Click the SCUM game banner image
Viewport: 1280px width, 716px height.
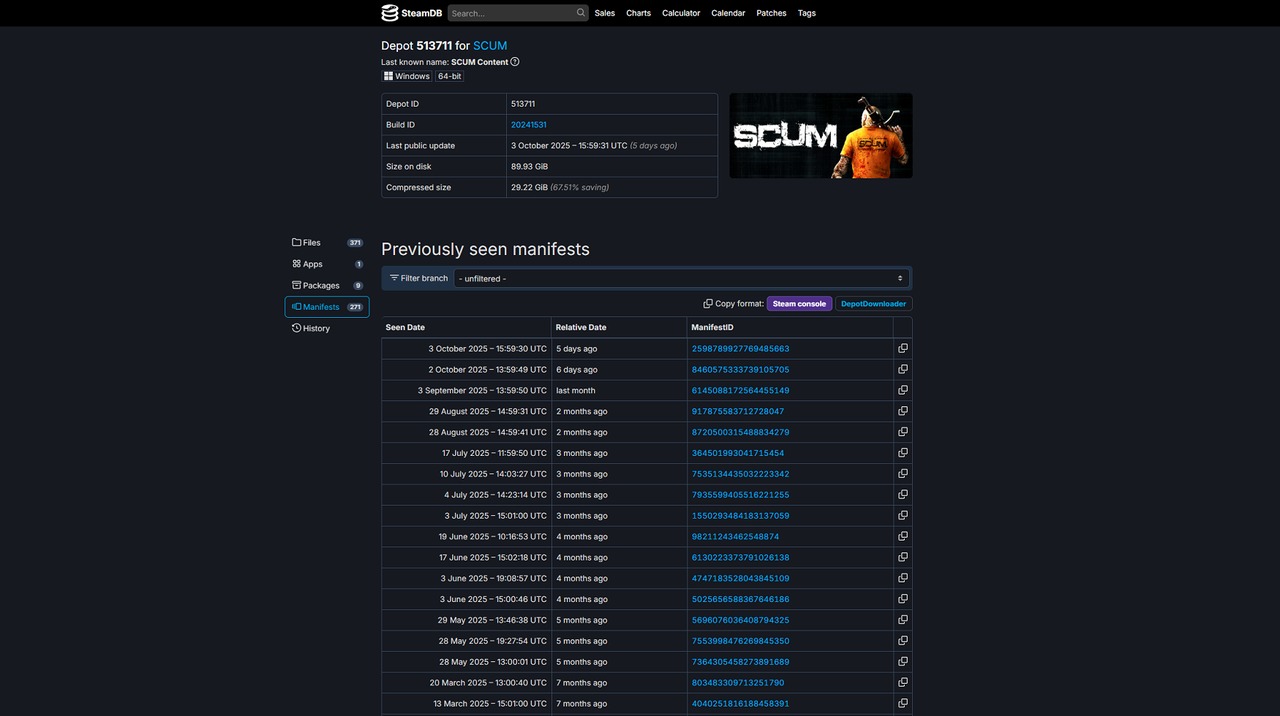[x=820, y=136]
